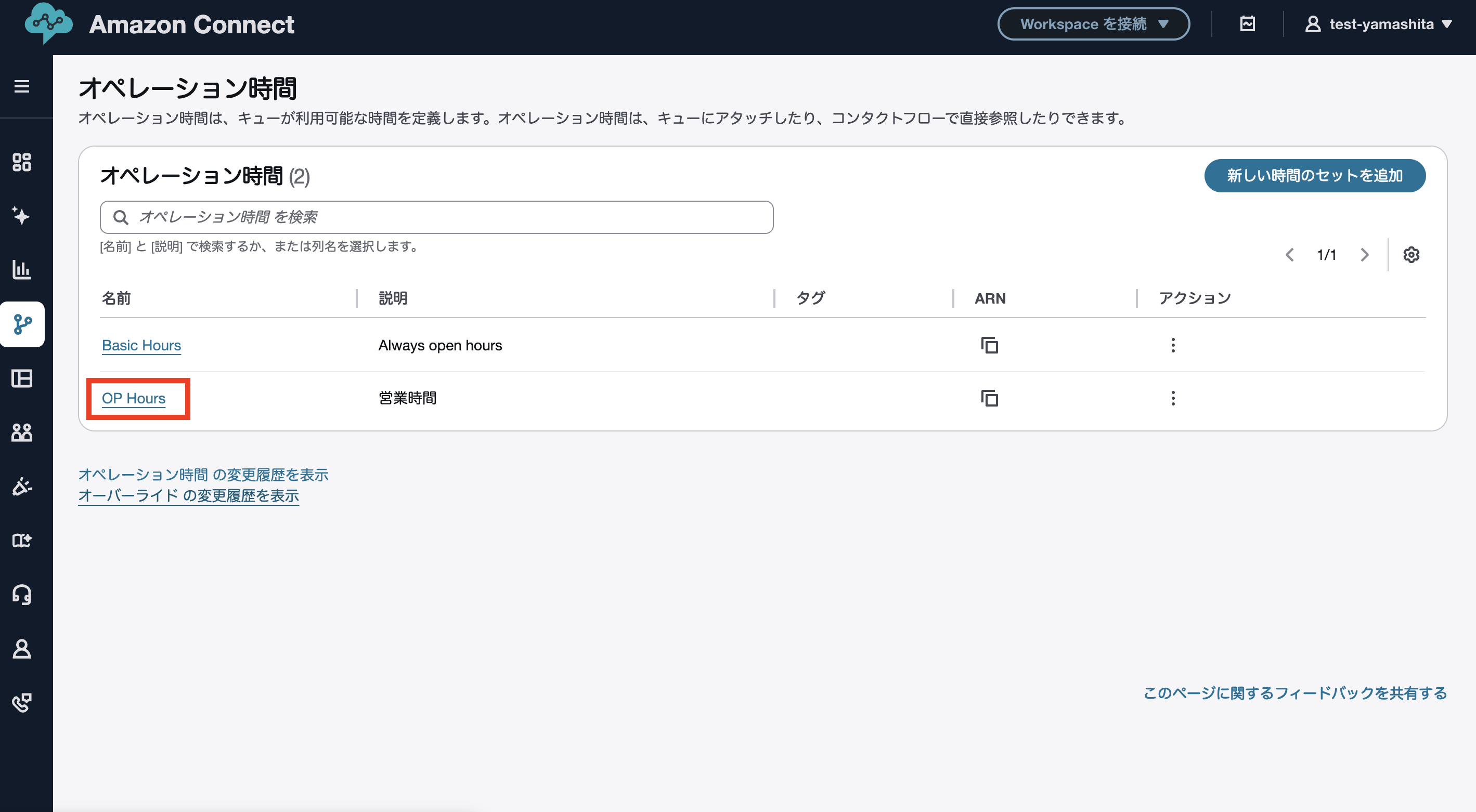Image resolution: width=1476 pixels, height=812 pixels.
Task: Open the Users management icon
Action: click(x=22, y=433)
